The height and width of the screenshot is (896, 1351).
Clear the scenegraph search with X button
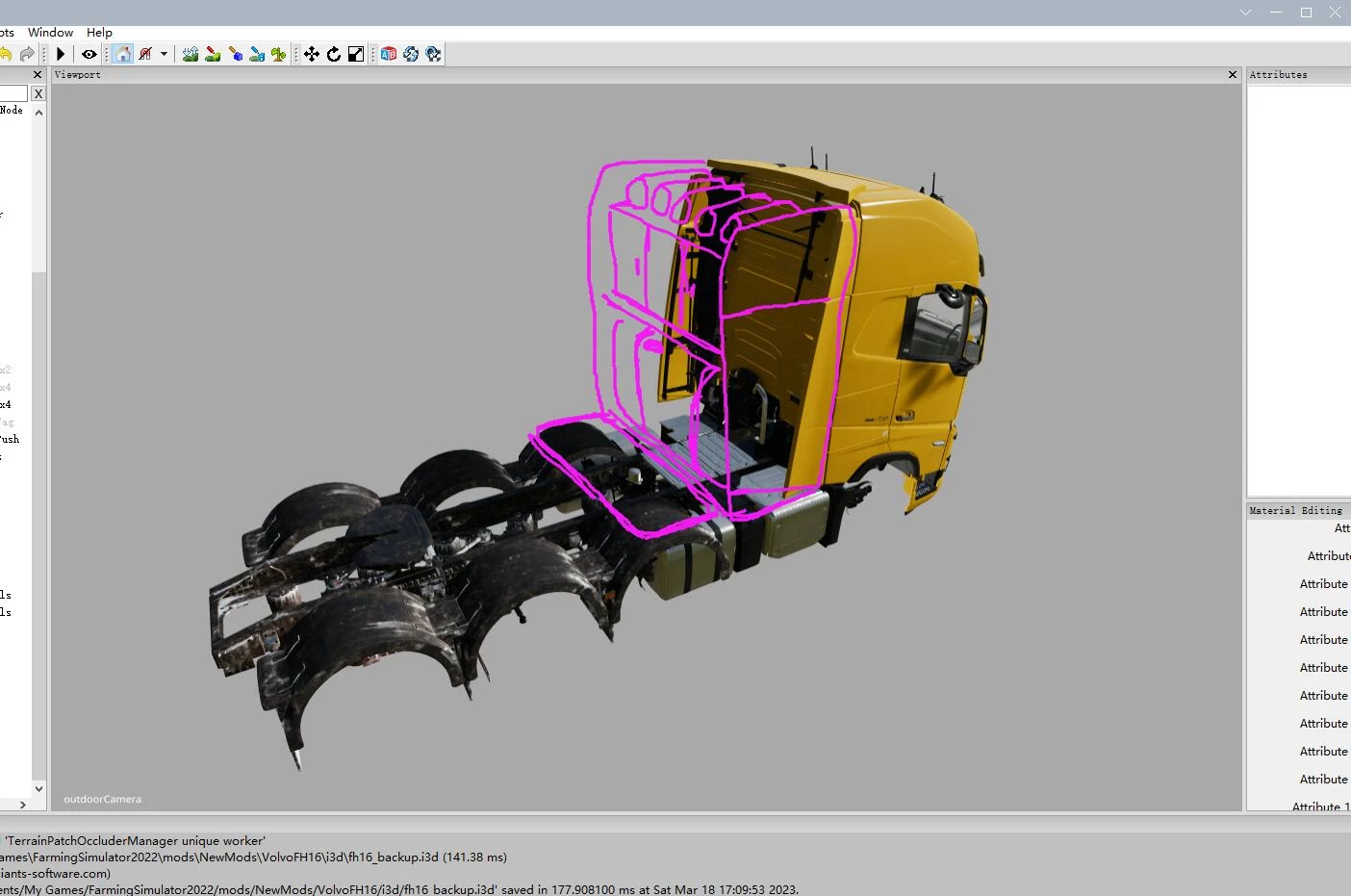coord(38,93)
